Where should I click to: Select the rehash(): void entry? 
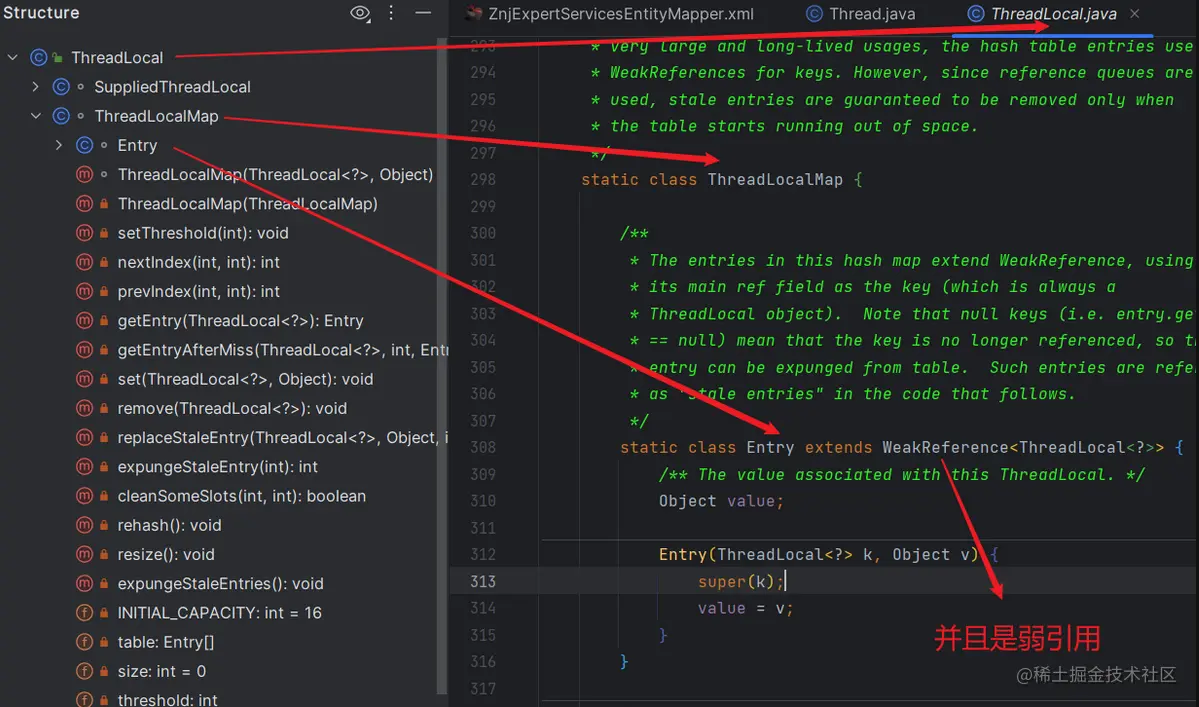click(x=169, y=525)
